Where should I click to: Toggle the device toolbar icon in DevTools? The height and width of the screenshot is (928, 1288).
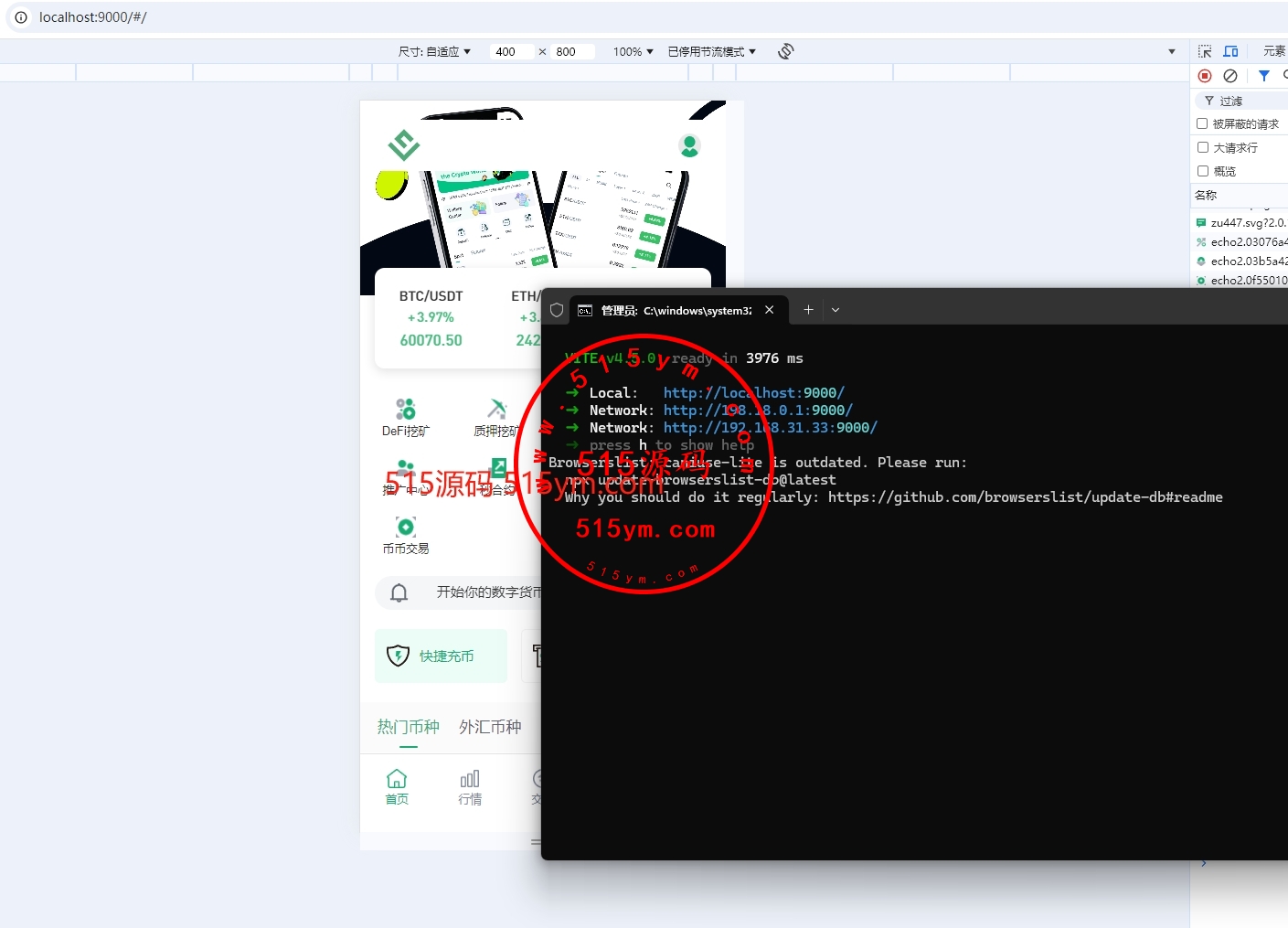(1231, 51)
